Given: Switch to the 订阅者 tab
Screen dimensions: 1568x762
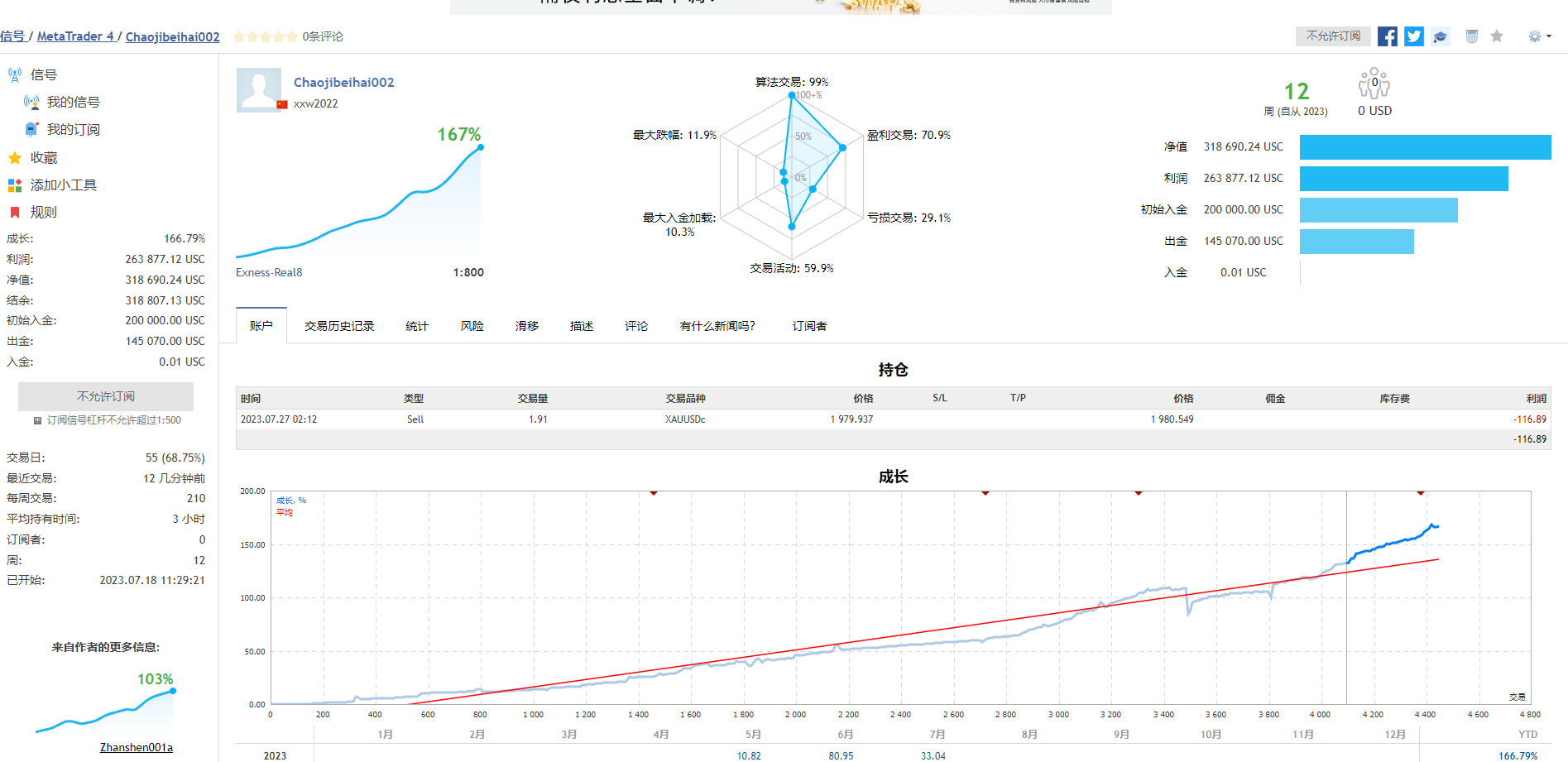Looking at the screenshot, I should coord(809,326).
